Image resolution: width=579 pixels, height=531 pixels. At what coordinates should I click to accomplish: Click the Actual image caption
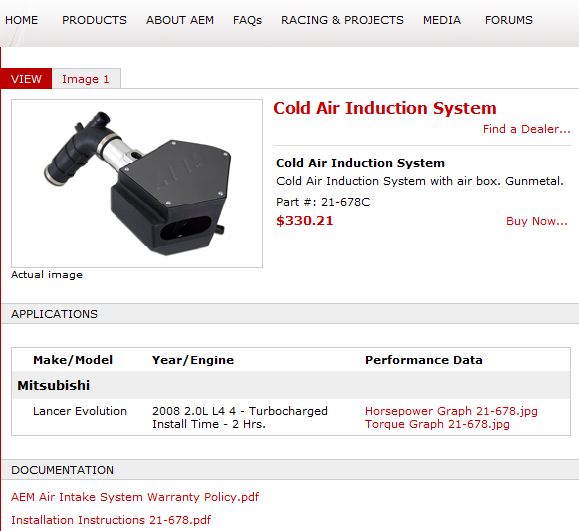pos(47,275)
